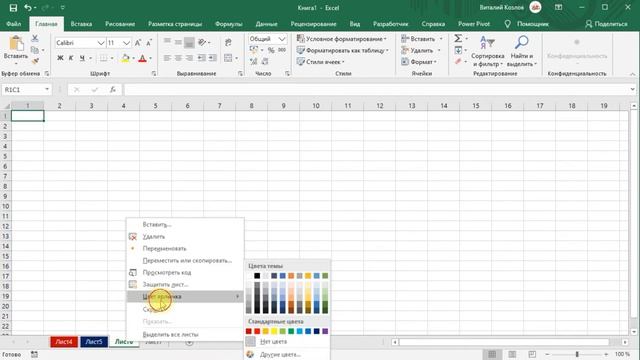This screenshot has width=640, height=360.
Task: Select the Format Painter brush icon
Action: coord(35,61)
